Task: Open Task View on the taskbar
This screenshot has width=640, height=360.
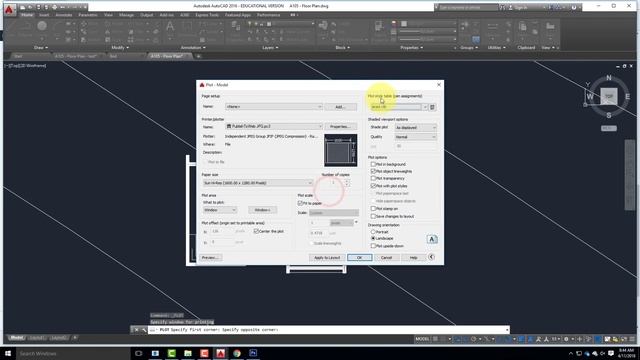Action: tap(138, 353)
